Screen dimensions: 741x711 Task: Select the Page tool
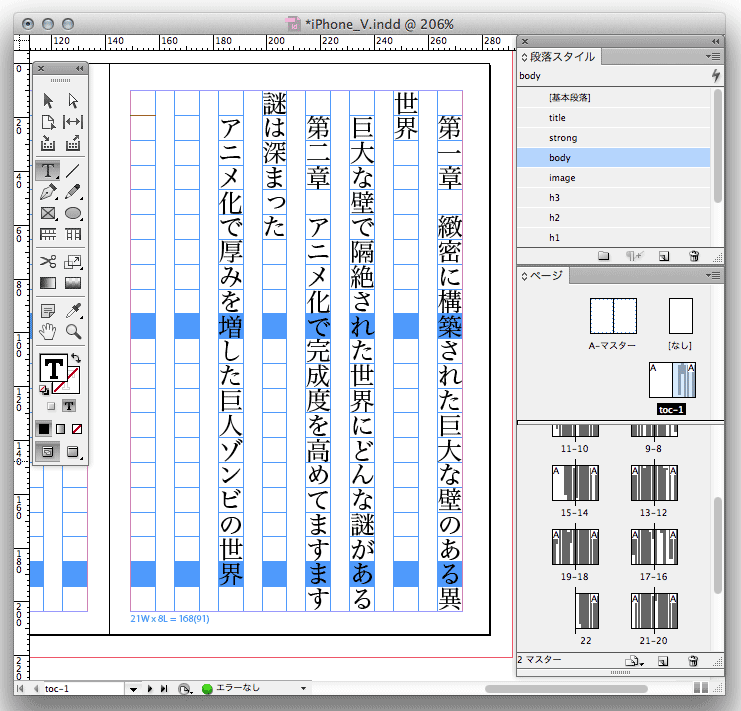tap(48, 122)
